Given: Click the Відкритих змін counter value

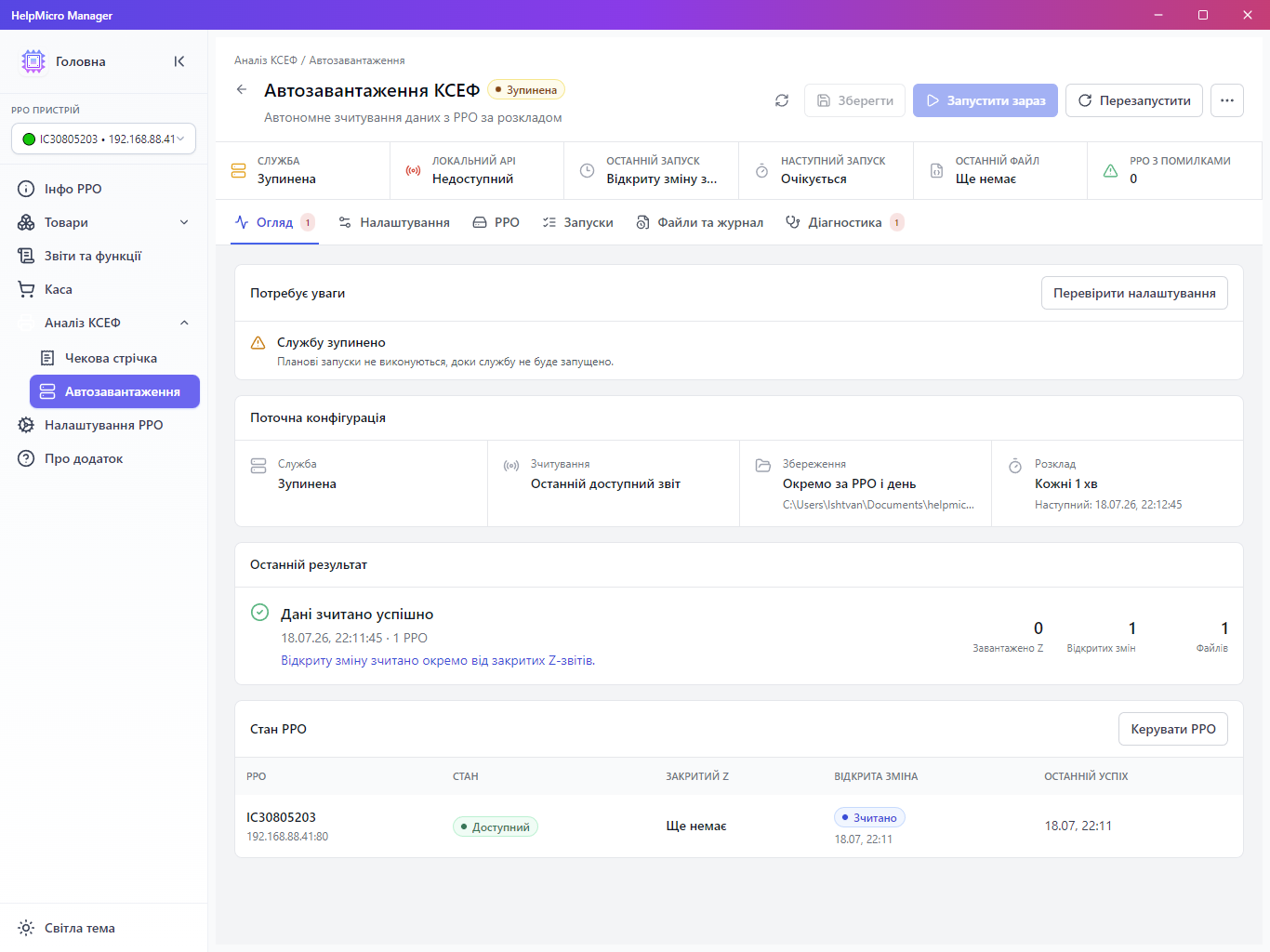Looking at the screenshot, I should coord(1131,628).
